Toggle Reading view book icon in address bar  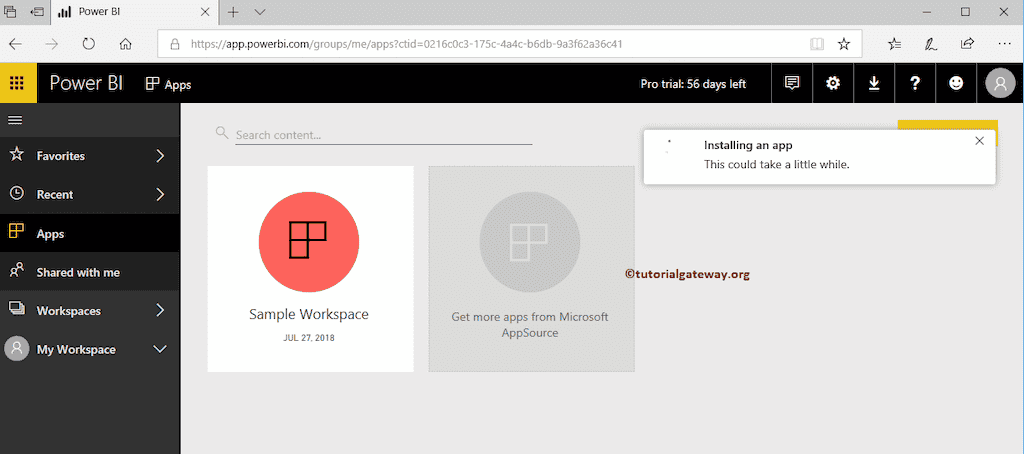tap(816, 44)
